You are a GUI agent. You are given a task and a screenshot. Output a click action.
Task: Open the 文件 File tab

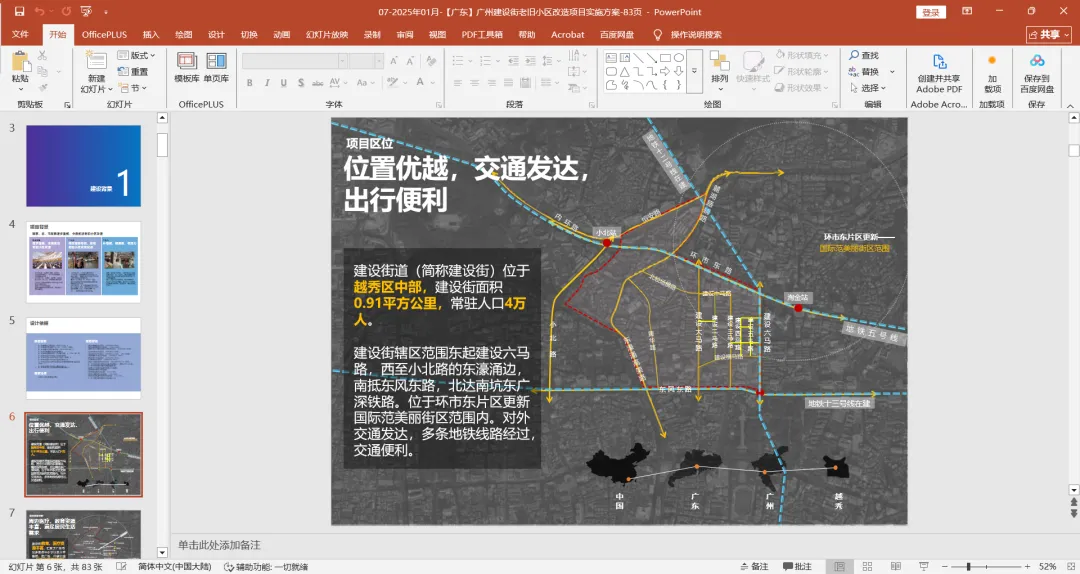point(21,34)
